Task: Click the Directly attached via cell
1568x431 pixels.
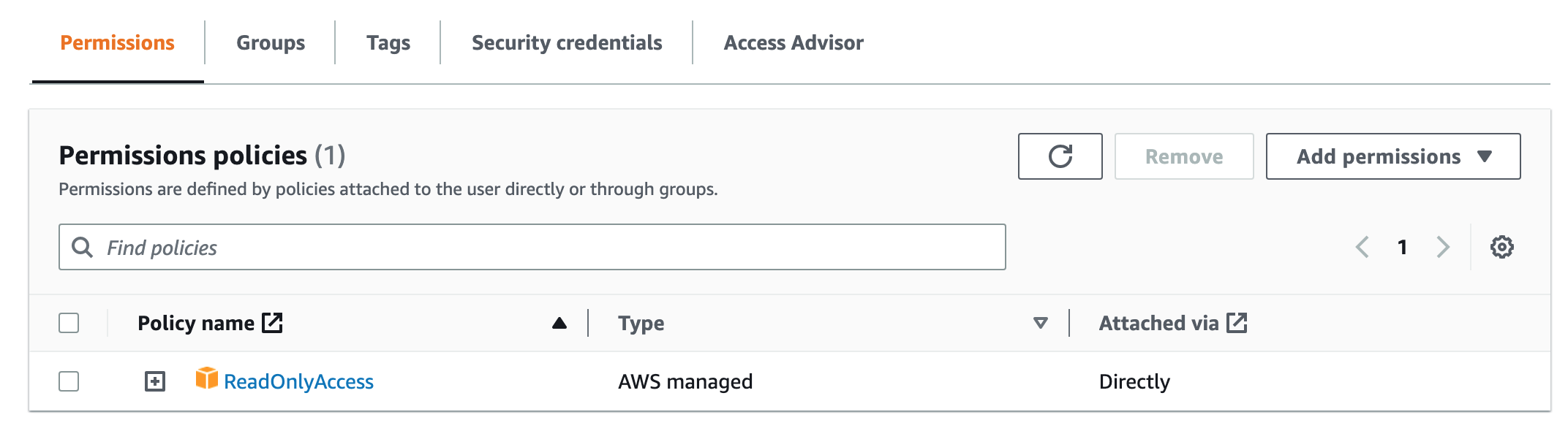Action: click(x=1134, y=381)
